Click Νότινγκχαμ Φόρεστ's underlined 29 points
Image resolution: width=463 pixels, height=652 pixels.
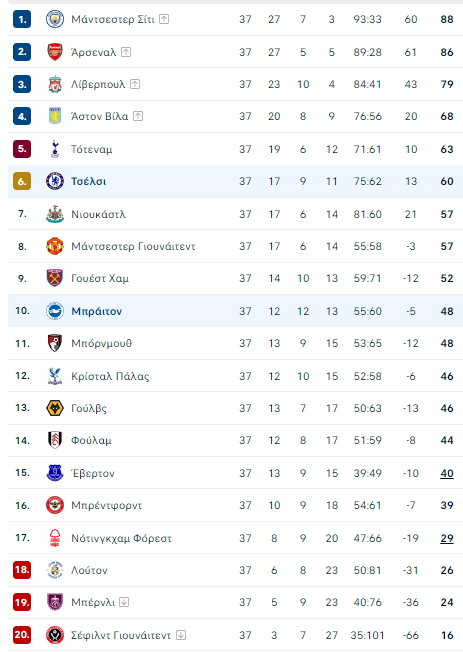coord(447,538)
